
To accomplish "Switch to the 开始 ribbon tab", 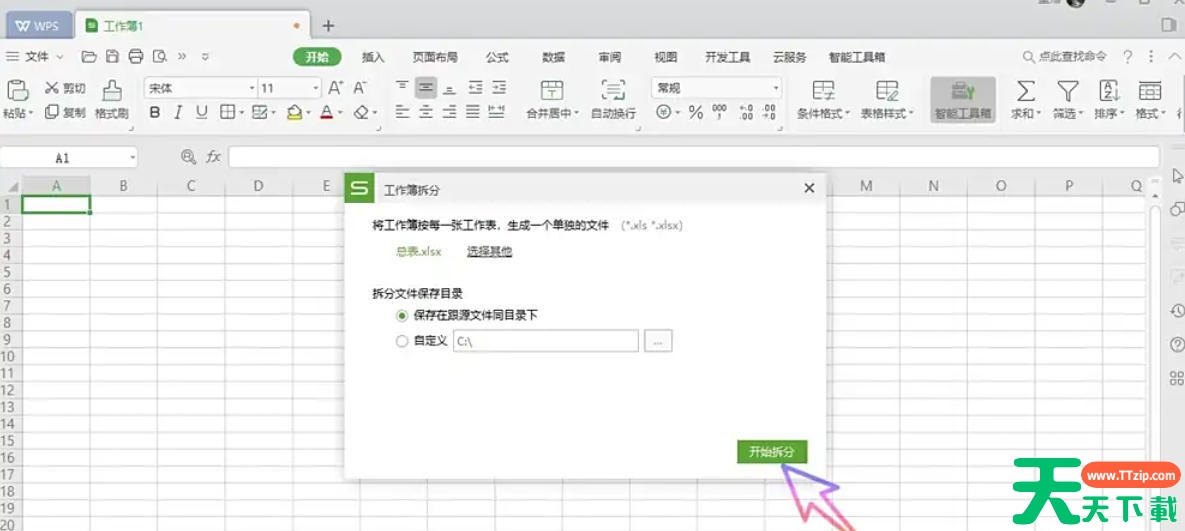I will pos(317,57).
